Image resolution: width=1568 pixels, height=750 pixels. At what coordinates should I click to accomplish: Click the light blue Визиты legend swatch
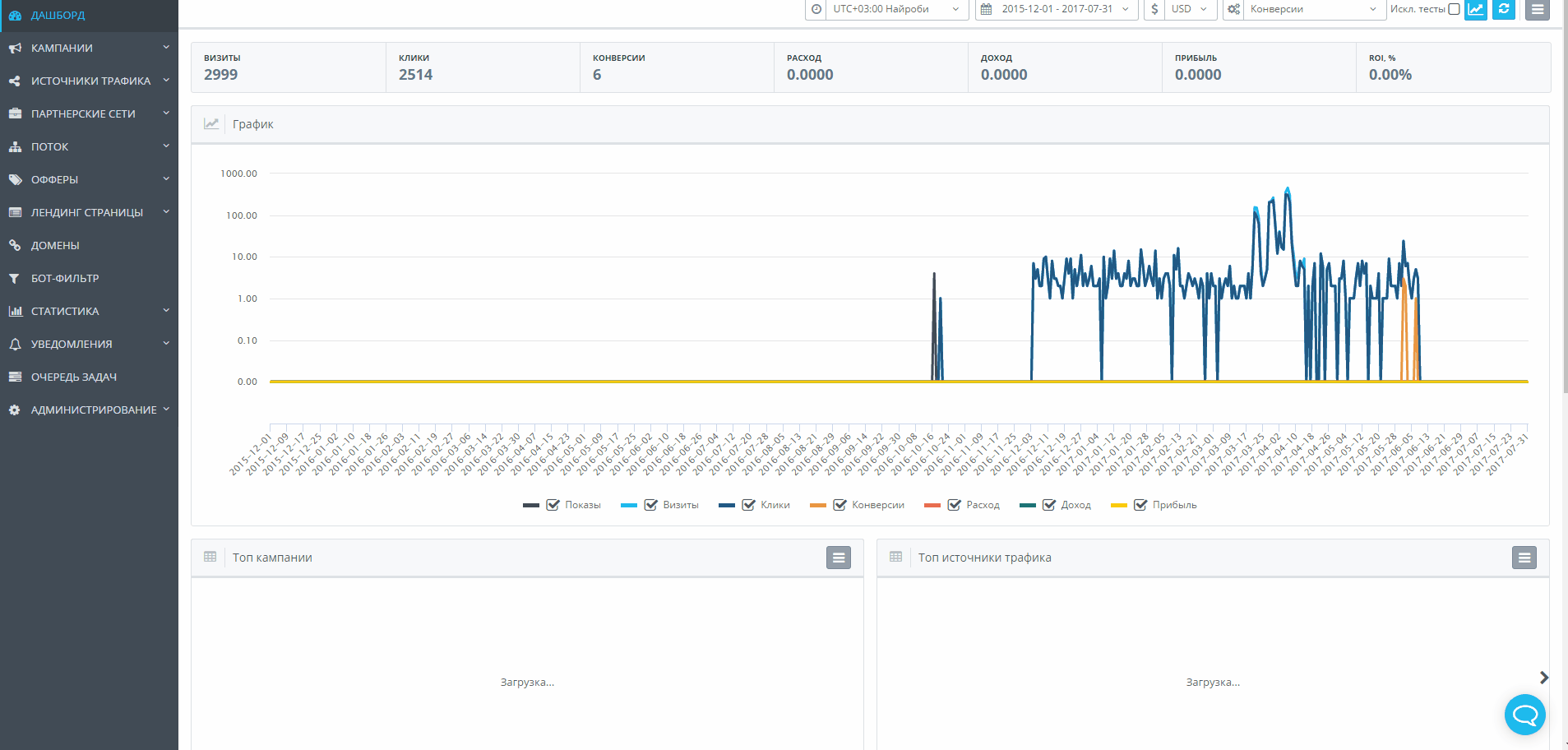click(x=629, y=505)
